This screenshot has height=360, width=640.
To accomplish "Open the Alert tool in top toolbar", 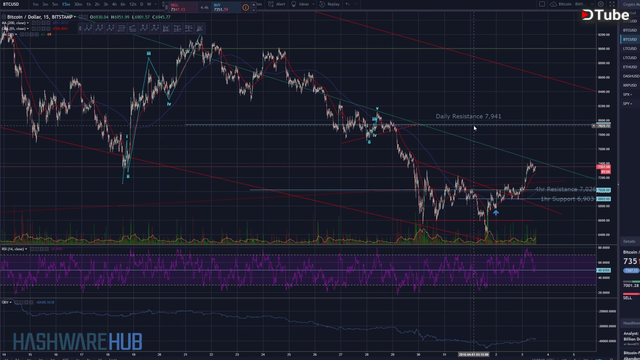I will point(277,4).
